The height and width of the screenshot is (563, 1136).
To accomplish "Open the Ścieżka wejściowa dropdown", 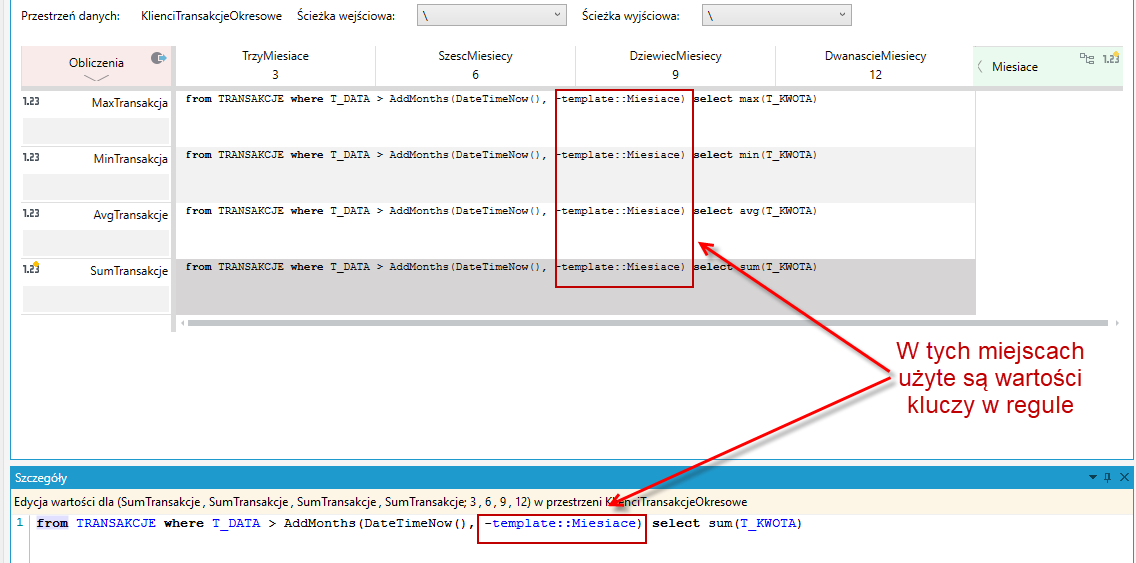I will [492, 15].
